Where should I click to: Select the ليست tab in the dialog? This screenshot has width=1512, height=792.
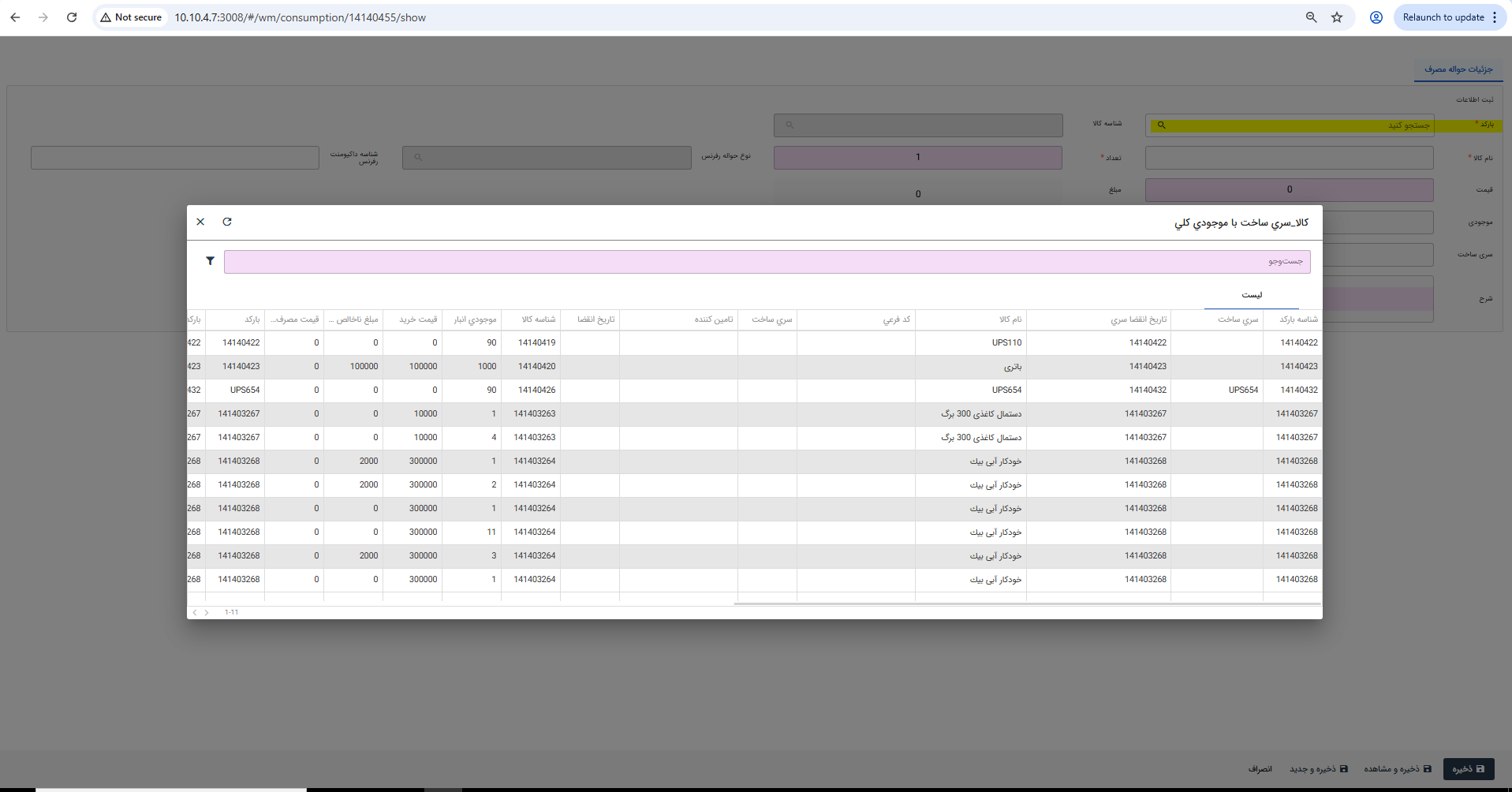point(1251,295)
